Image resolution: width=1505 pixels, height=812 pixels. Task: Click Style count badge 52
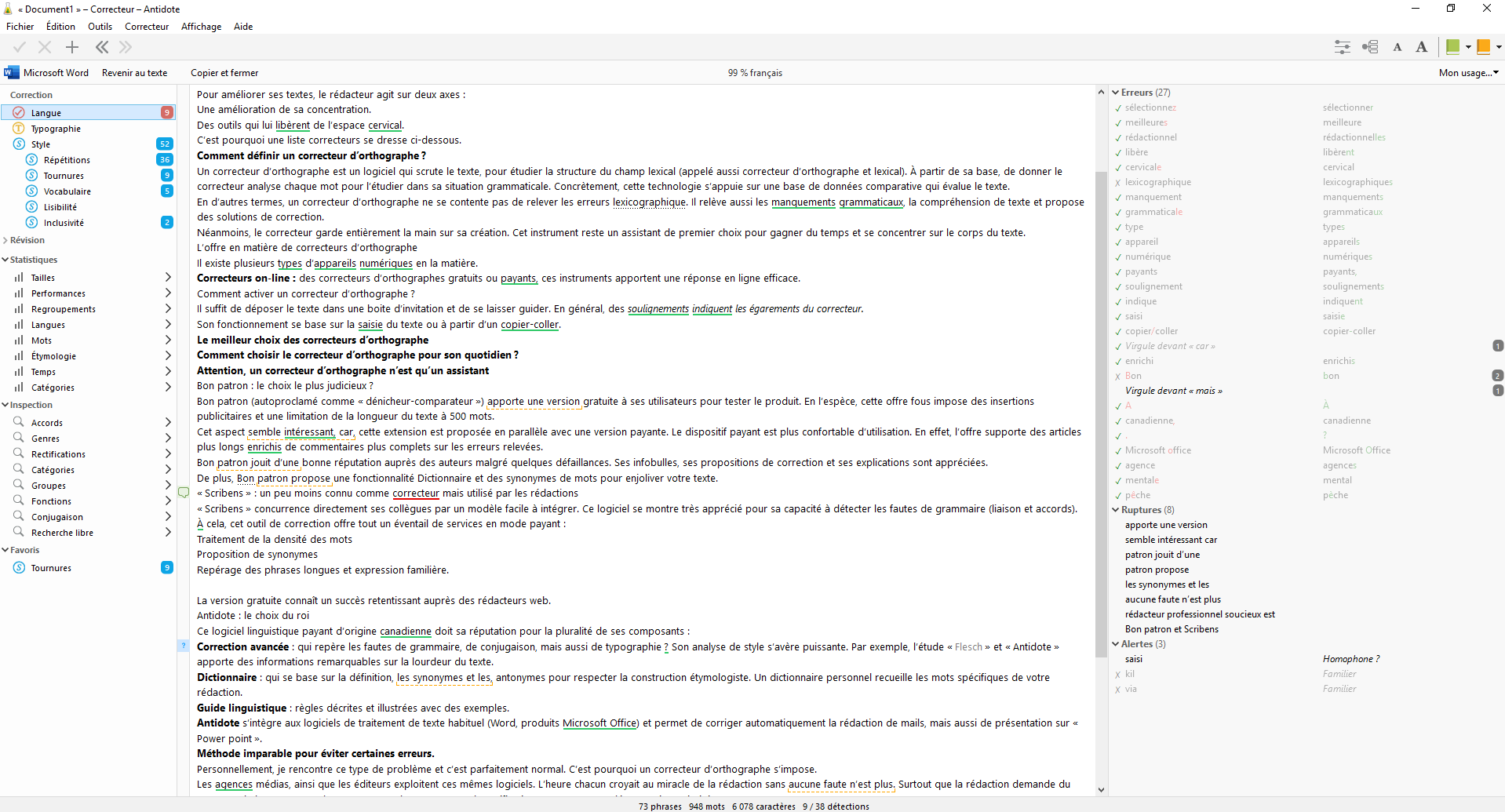(x=165, y=144)
